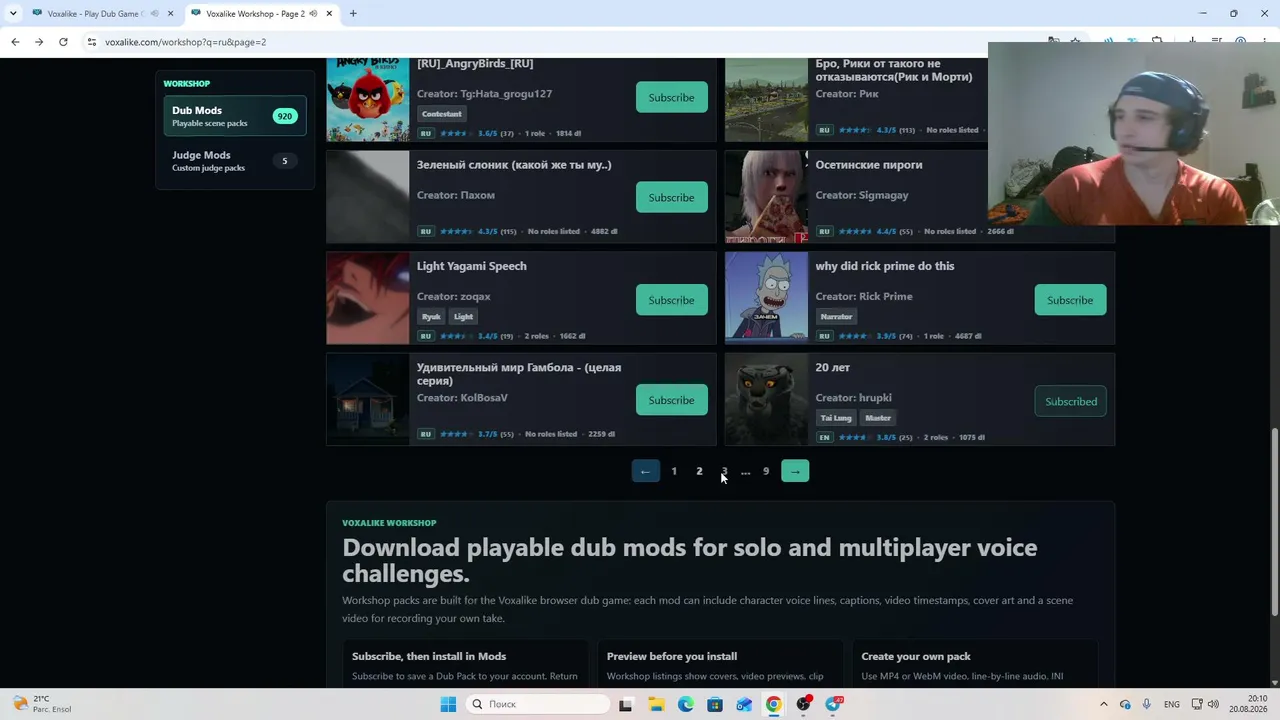1280x720 pixels.
Task: Click the Narrator role tag
Action: tap(836, 316)
